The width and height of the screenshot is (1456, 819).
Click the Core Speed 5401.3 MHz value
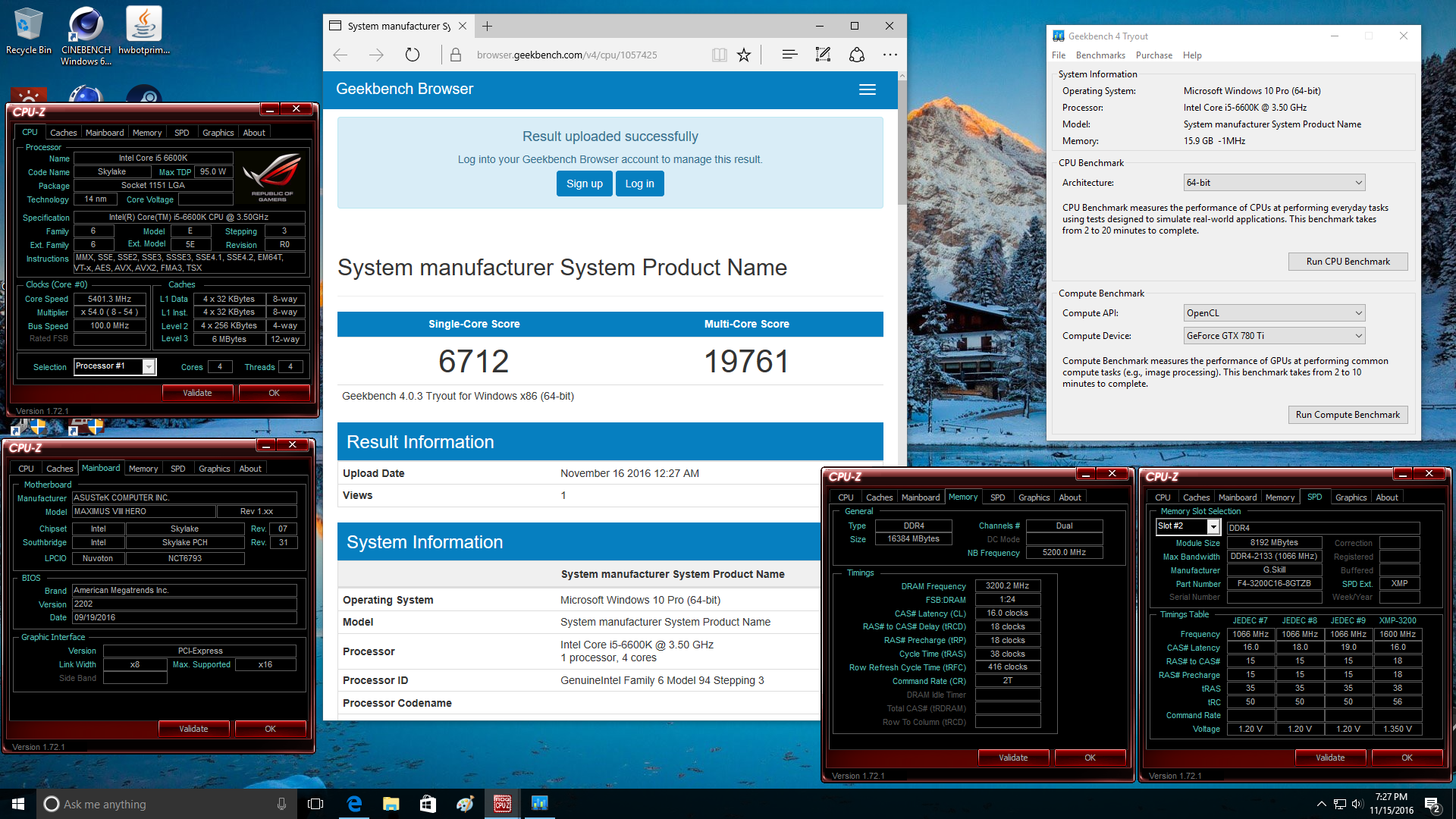click(x=109, y=299)
